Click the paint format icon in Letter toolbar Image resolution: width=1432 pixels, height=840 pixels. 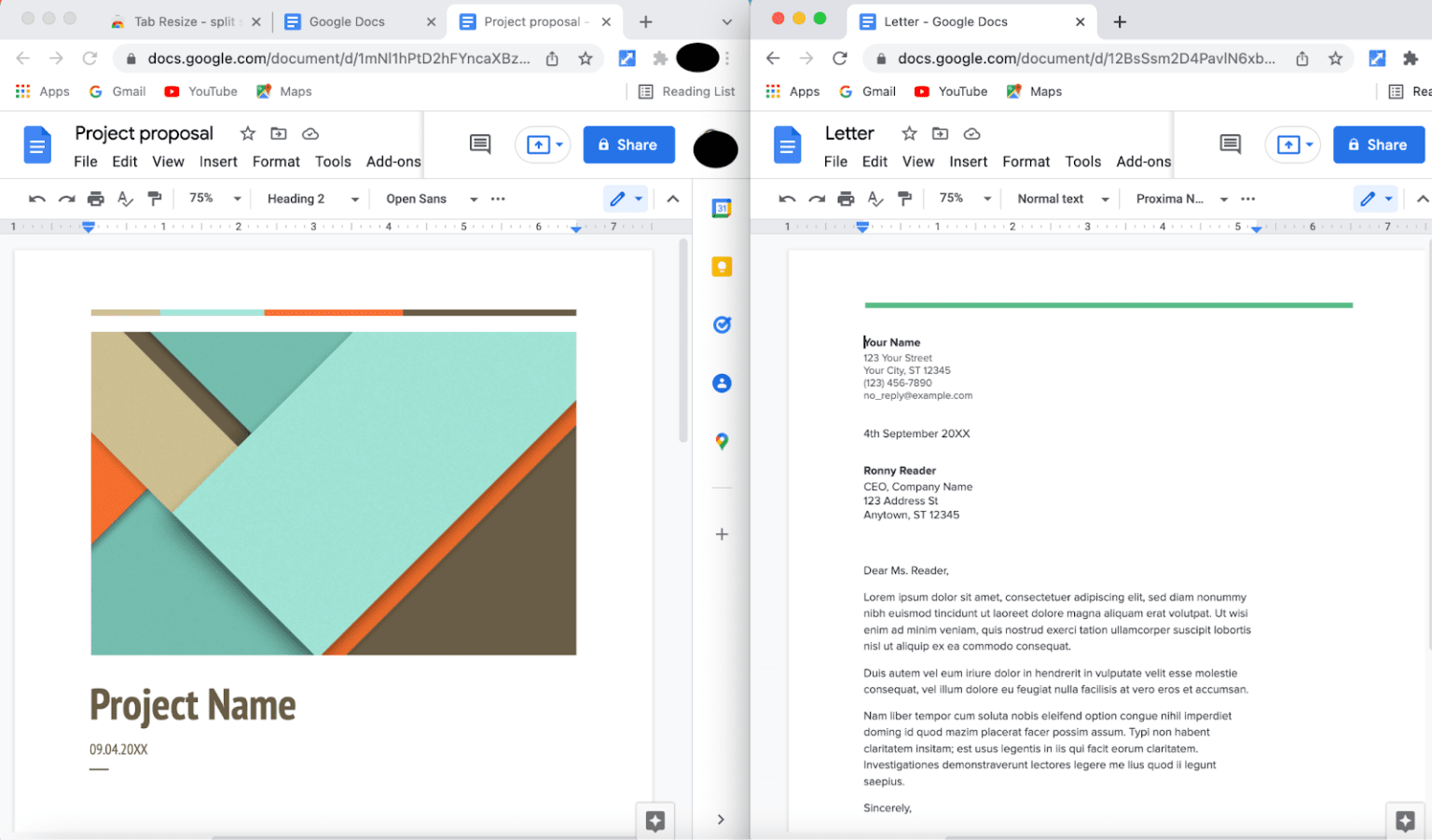[x=904, y=199]
